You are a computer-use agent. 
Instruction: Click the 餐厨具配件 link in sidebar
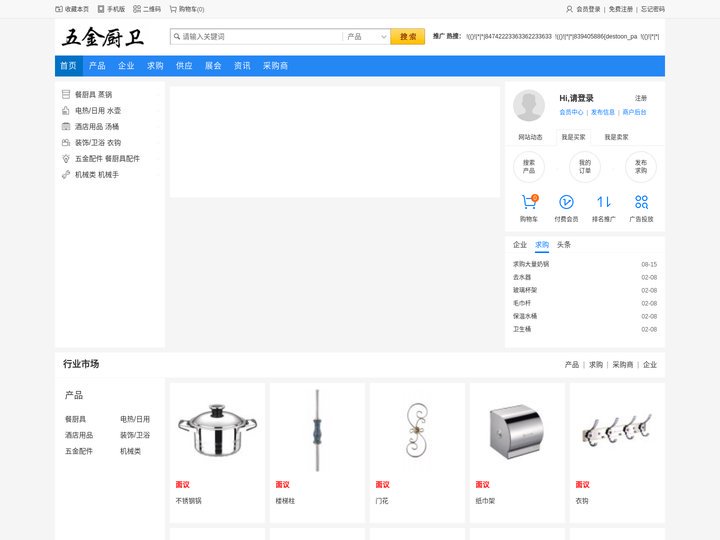click(x=123, y=158)
